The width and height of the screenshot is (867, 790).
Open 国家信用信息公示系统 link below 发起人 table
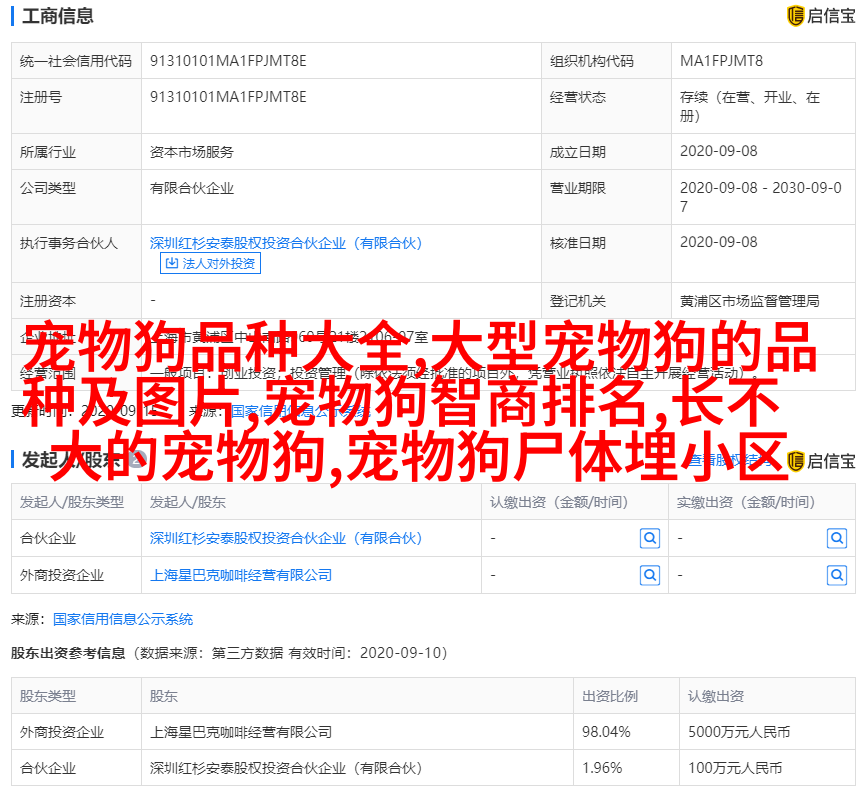click(x=123, y=619)
